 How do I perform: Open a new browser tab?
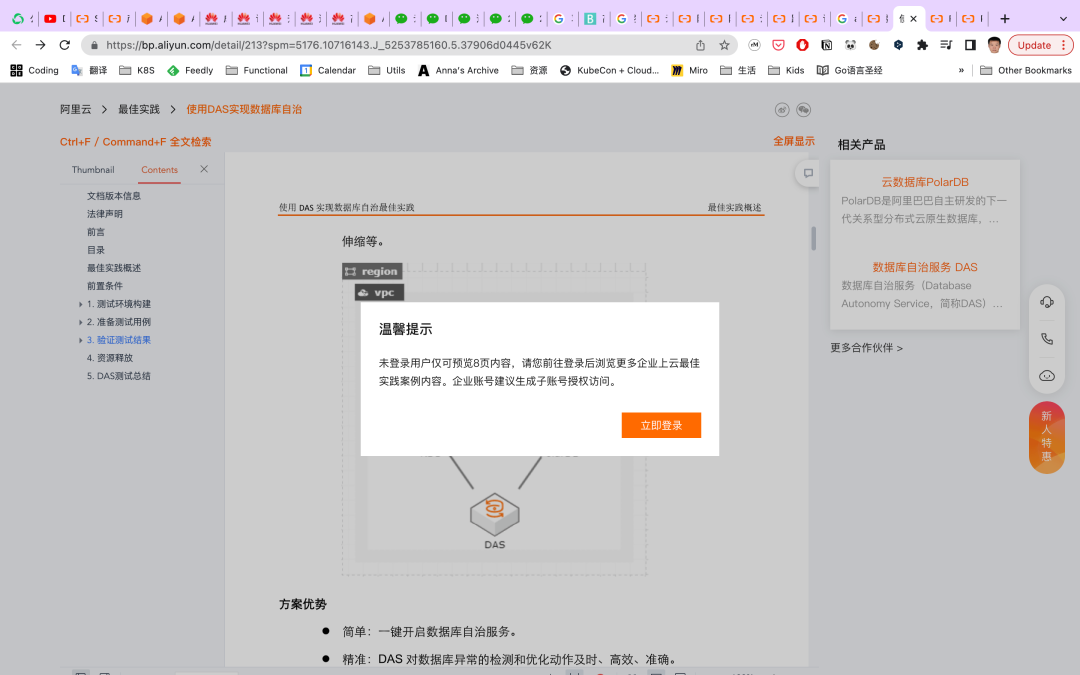click(1005, 19)
